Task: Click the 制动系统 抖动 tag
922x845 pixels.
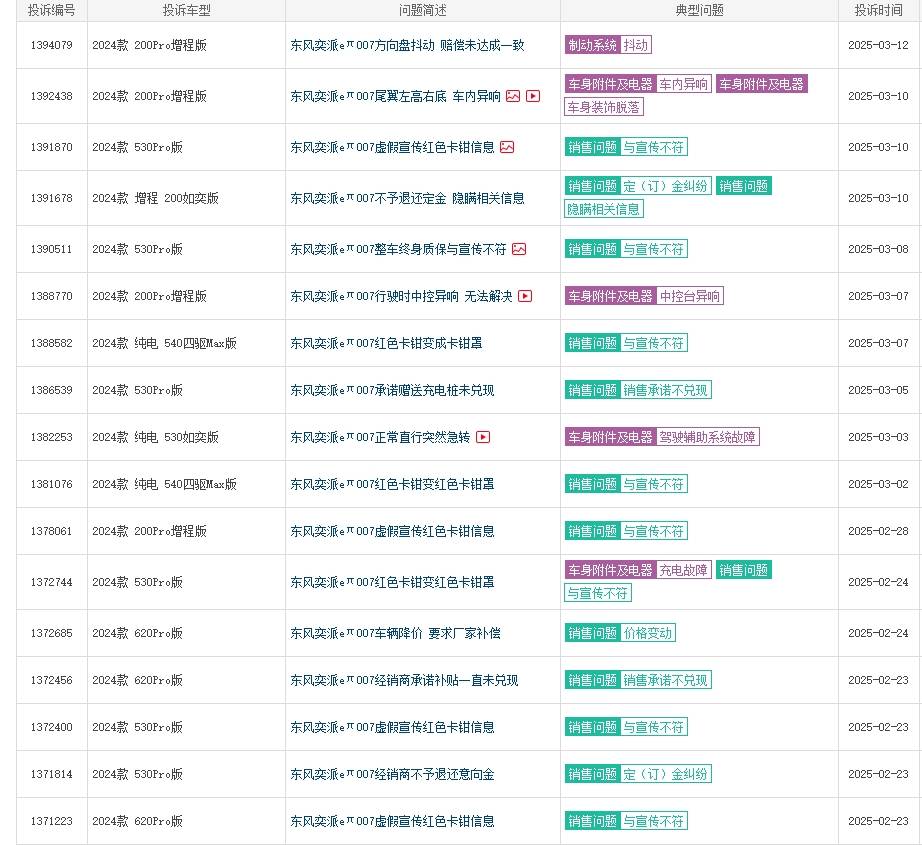Action: [608, 45]
